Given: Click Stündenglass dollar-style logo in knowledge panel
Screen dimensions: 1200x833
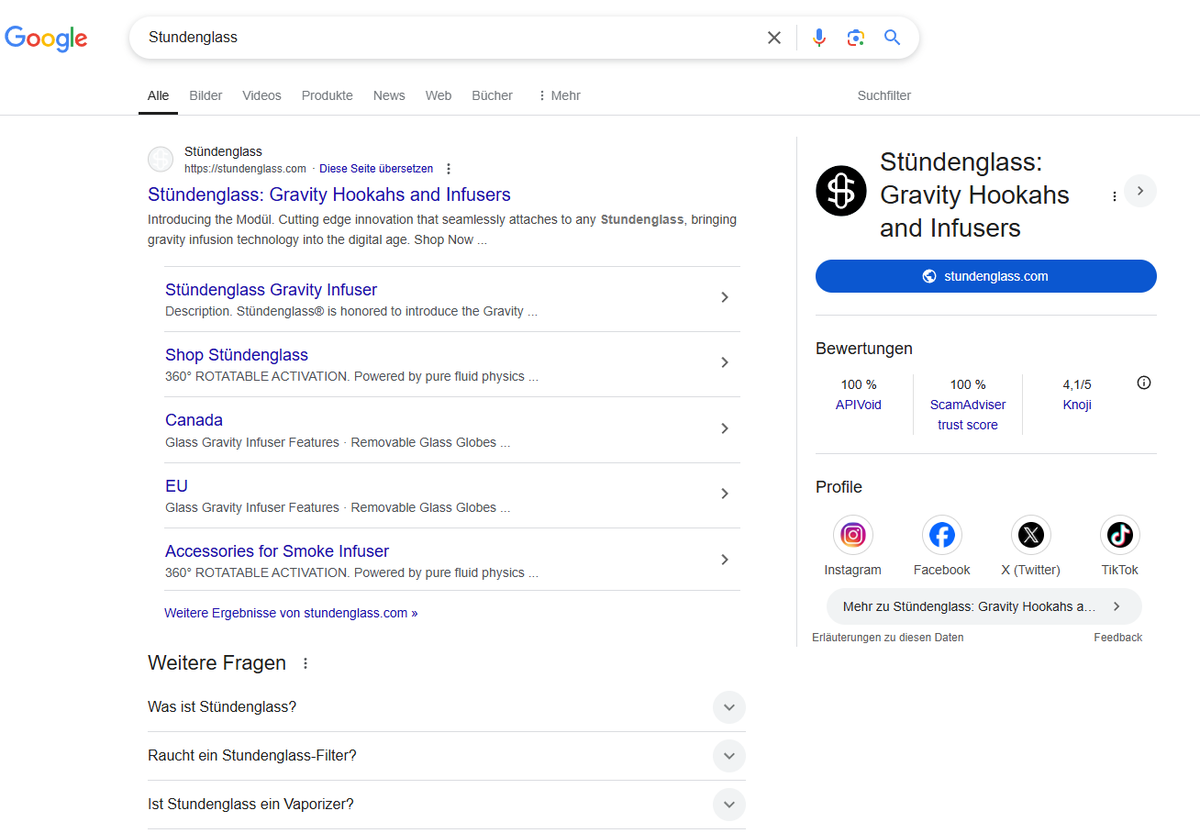Looking at the screenshot, I should click(841, 191).
